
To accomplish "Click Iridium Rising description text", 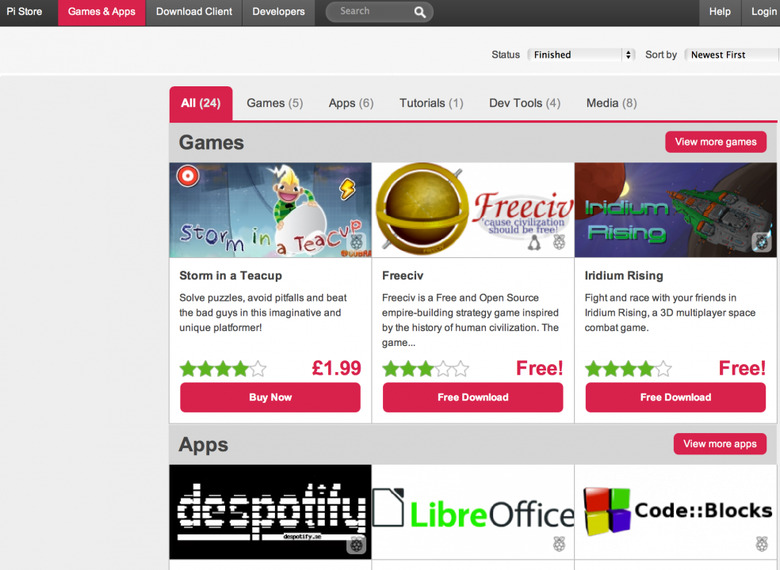I will pyautogui.click(x=670, y=313).
